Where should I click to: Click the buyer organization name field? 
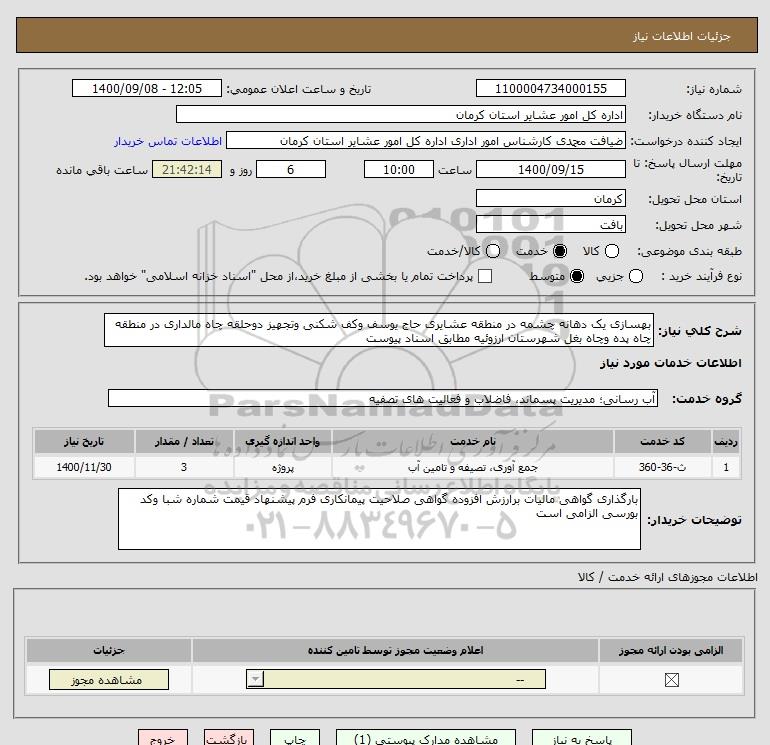(x=401, y=115)
